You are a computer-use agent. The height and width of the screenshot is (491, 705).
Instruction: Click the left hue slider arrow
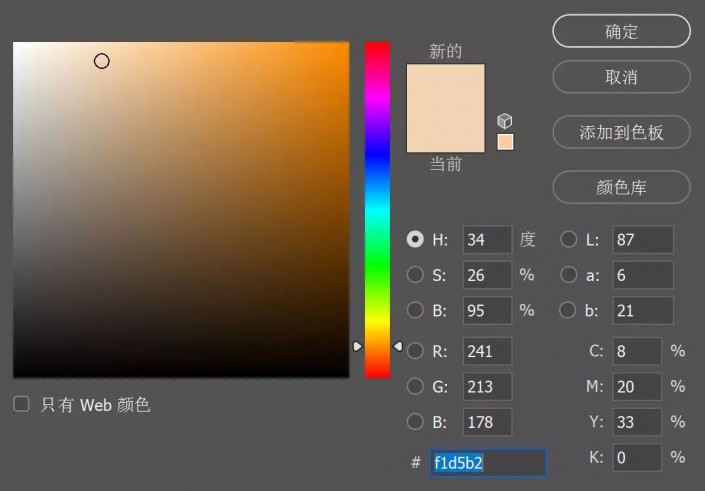coord(357,346)
